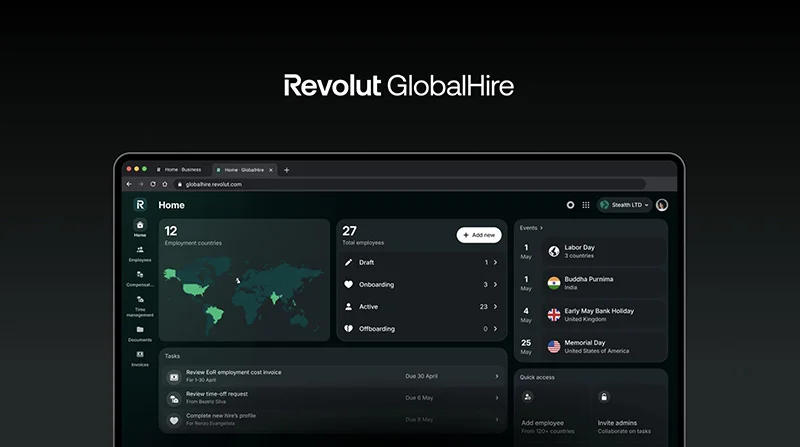Open a new browser tab
The width and height of the screenshot is (800, 447).
(x=287, y=170)
